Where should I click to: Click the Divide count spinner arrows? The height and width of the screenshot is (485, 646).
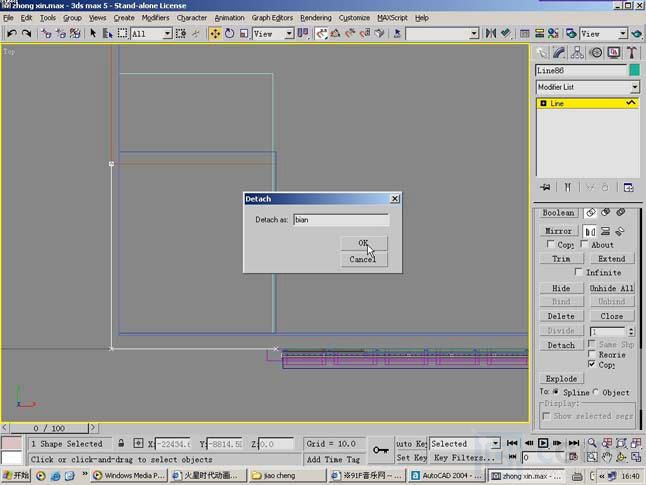click(631, 331)
